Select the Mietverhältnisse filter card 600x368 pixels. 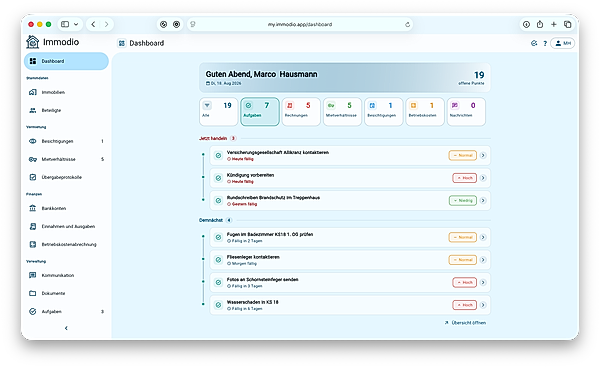coord(342,111)
